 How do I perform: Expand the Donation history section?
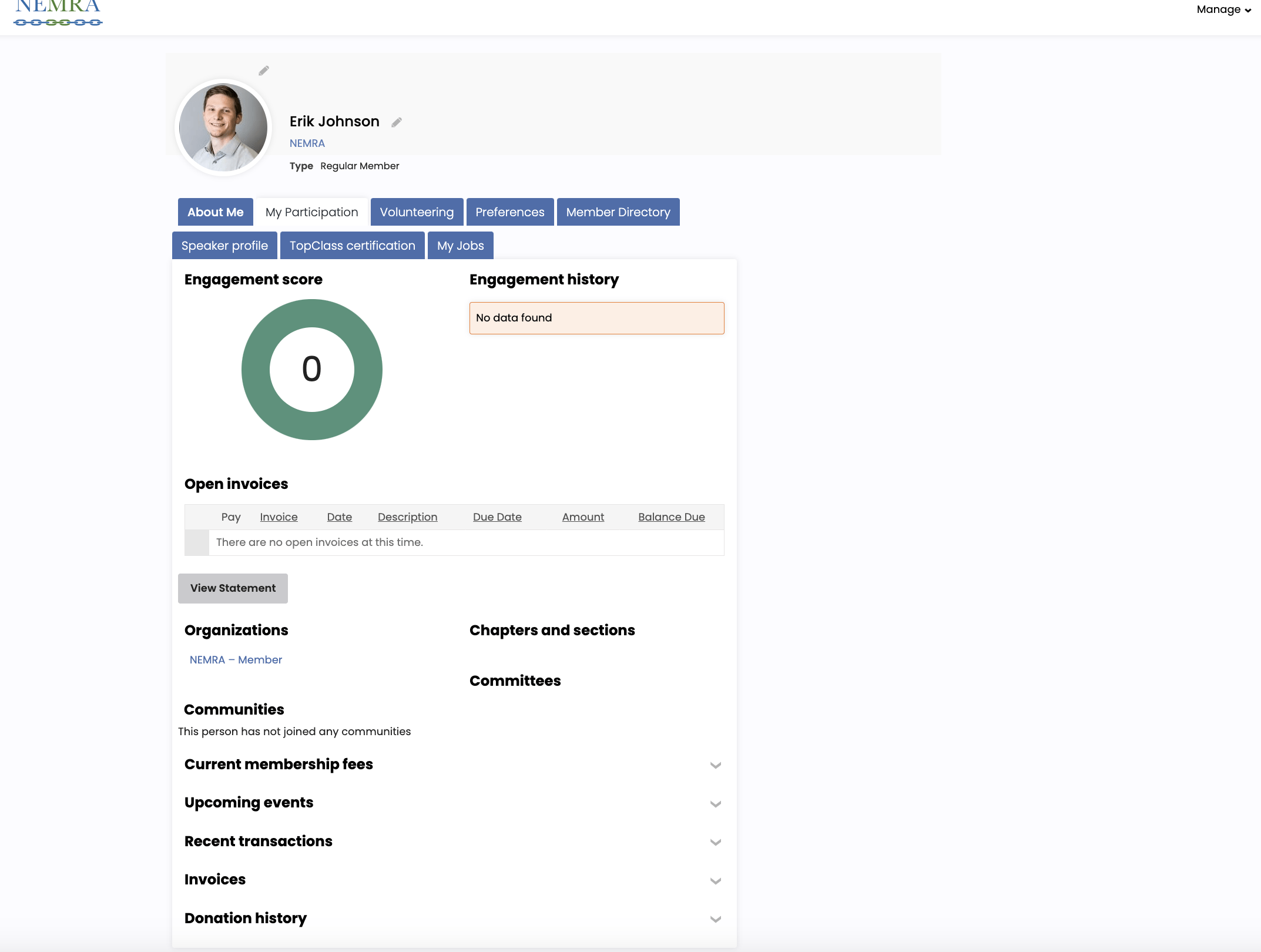click(715, 919)
